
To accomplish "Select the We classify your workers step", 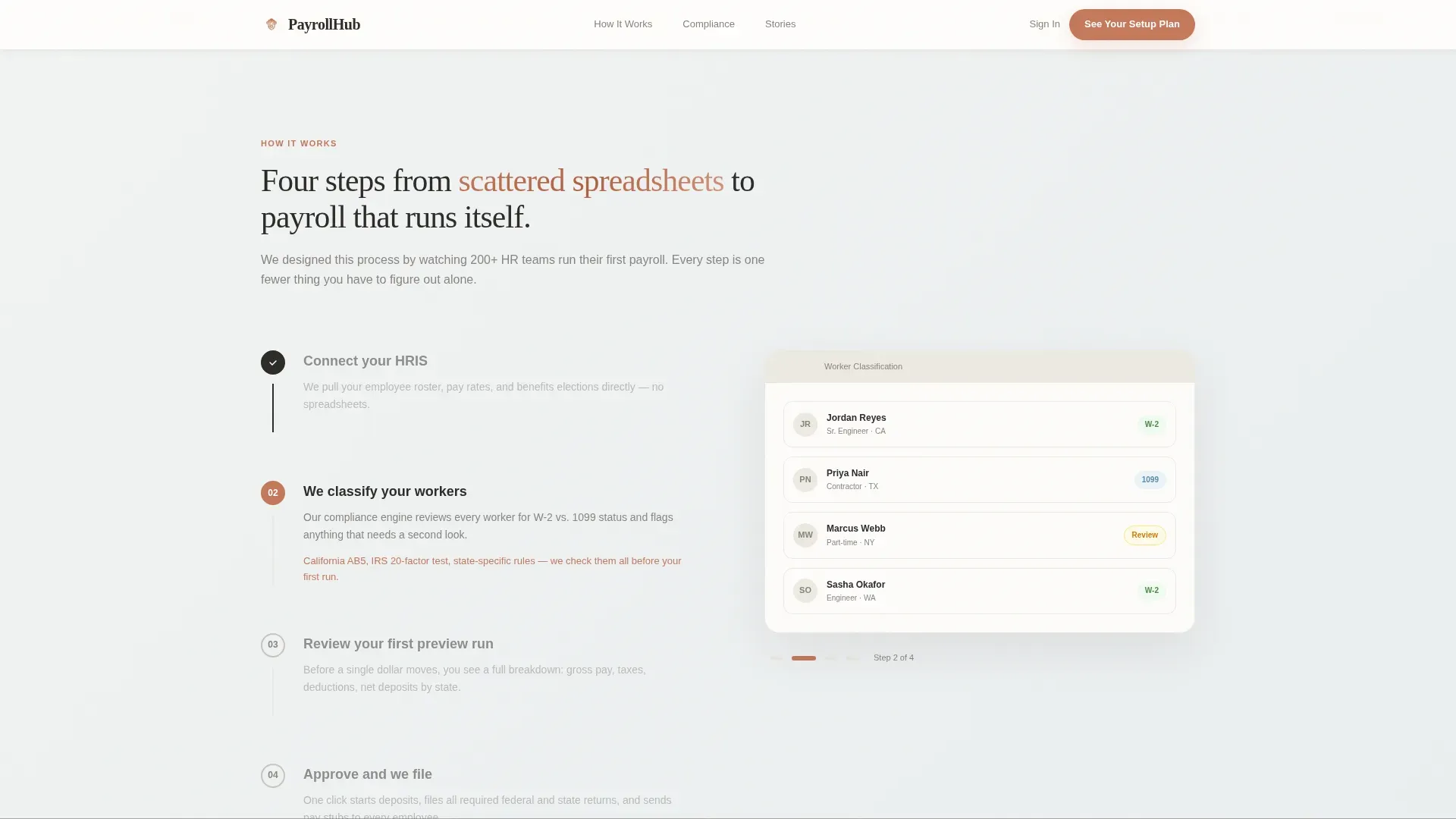I will coord(385,491).
